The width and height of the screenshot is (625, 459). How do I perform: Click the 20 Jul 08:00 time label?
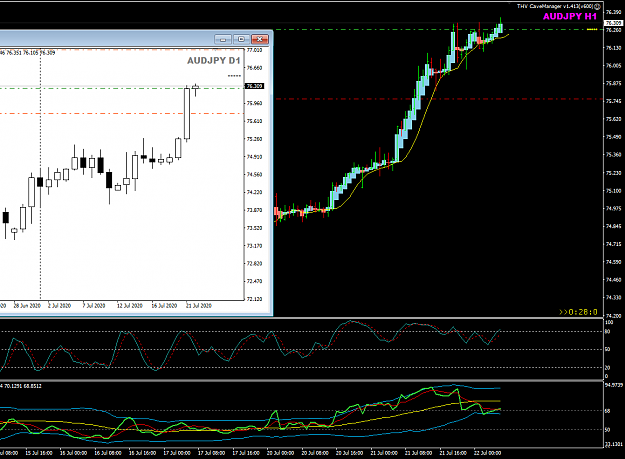(x=315, y=453)
